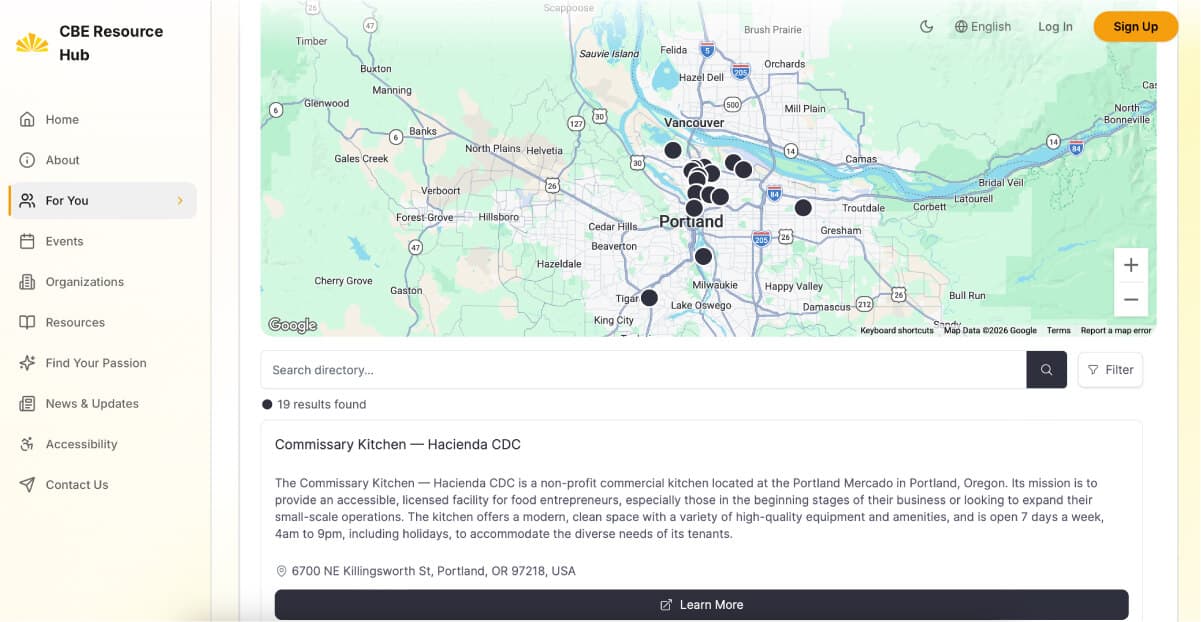Screen dimensions: 1201x622
Task: Open the Resources section
Action: (x=75, y=322)
